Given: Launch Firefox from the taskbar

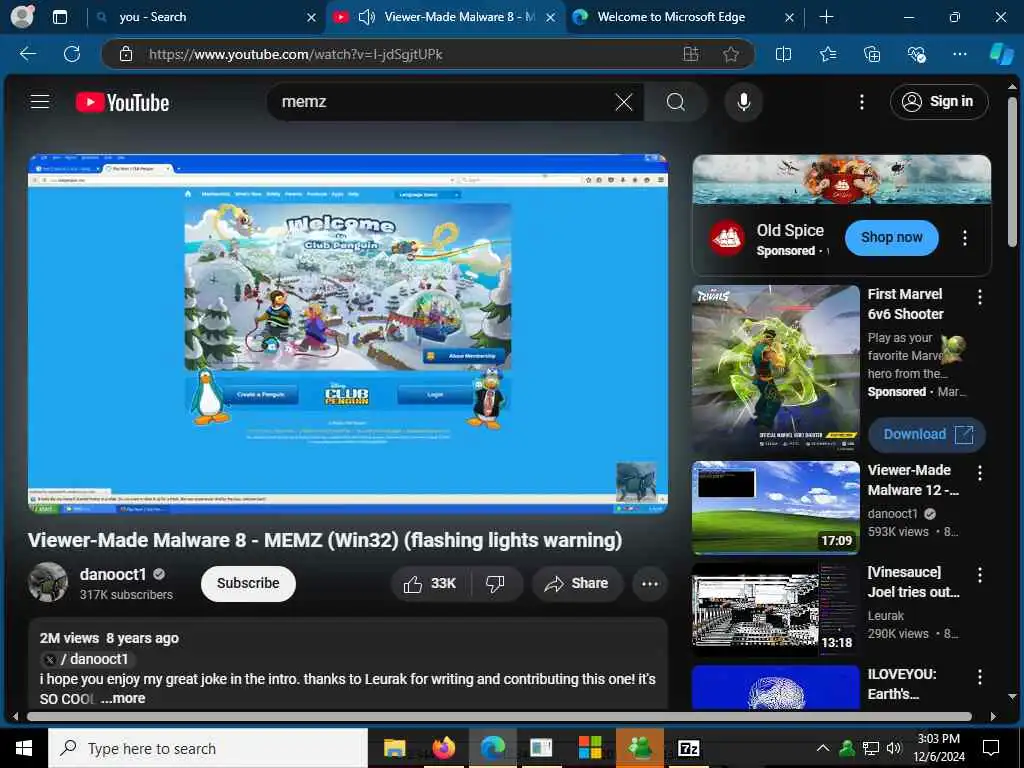Looking at the screenshot, I should pyautogui.click(x=443, y=748).
